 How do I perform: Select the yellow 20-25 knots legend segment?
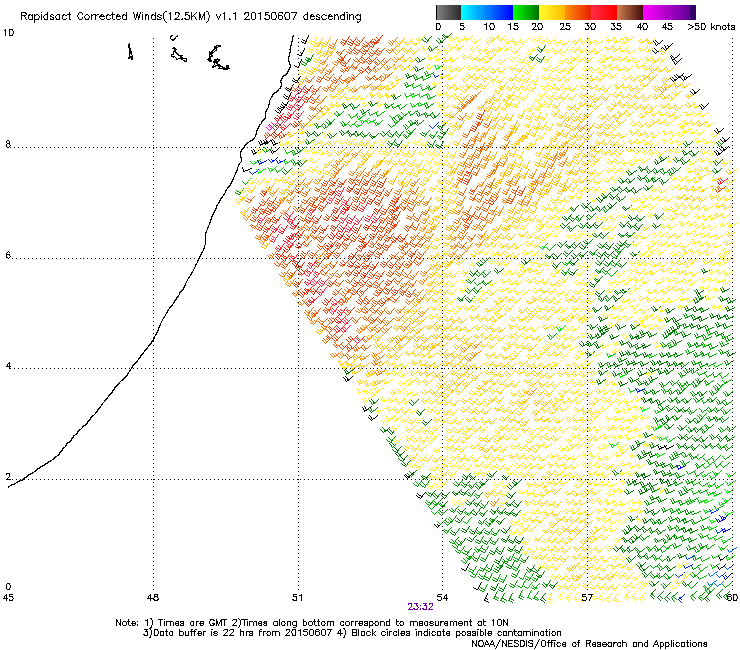pos(552,12)
